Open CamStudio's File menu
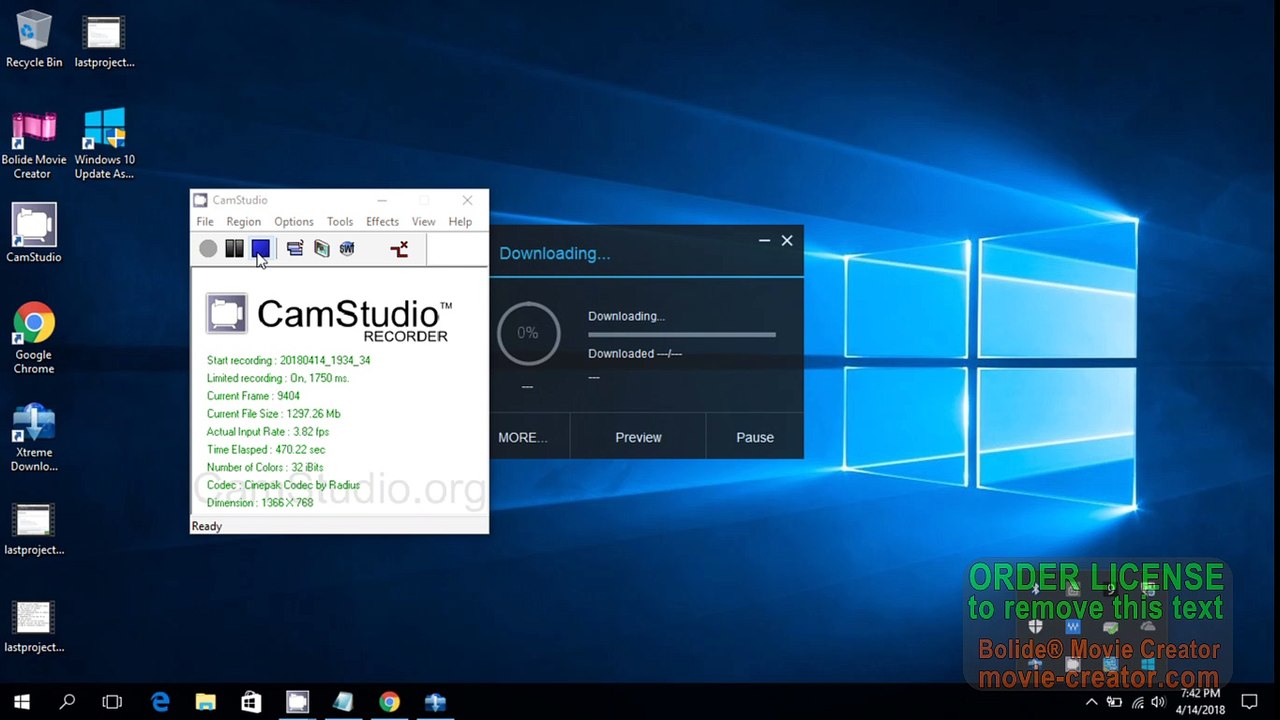 (205, 222)
